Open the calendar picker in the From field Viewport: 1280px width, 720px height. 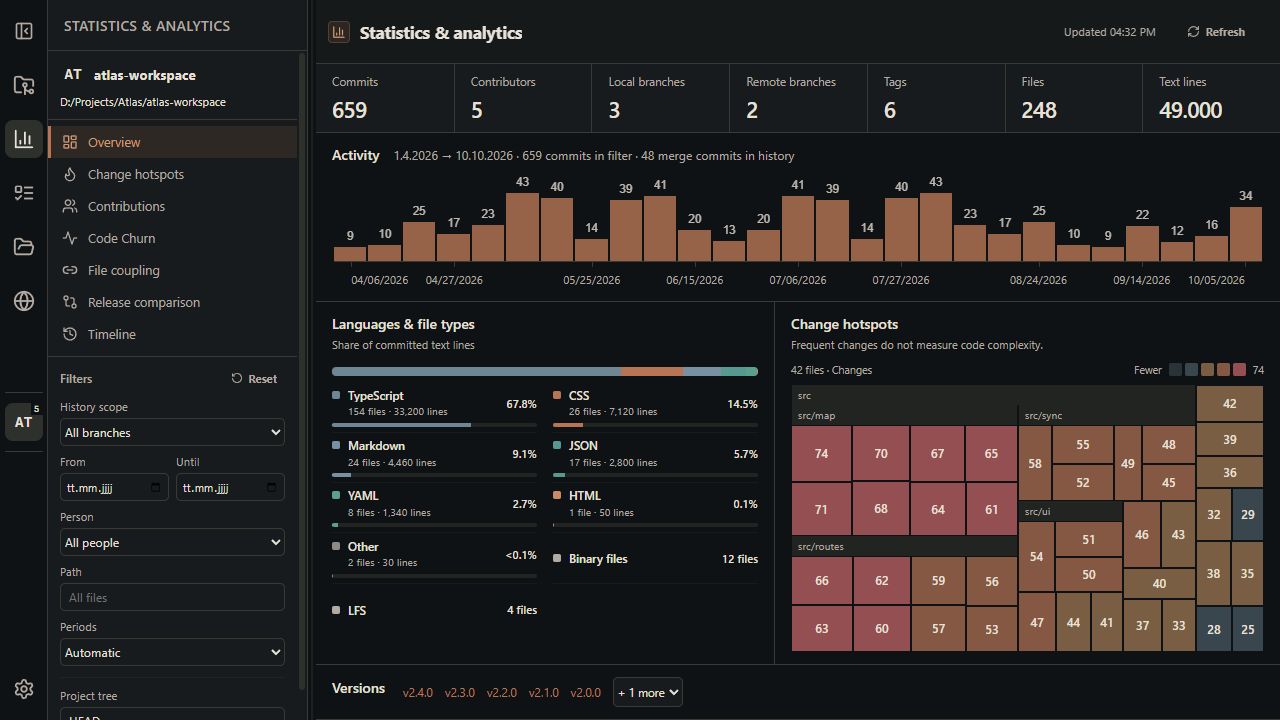pyautogui.click(x=156, y=487)
